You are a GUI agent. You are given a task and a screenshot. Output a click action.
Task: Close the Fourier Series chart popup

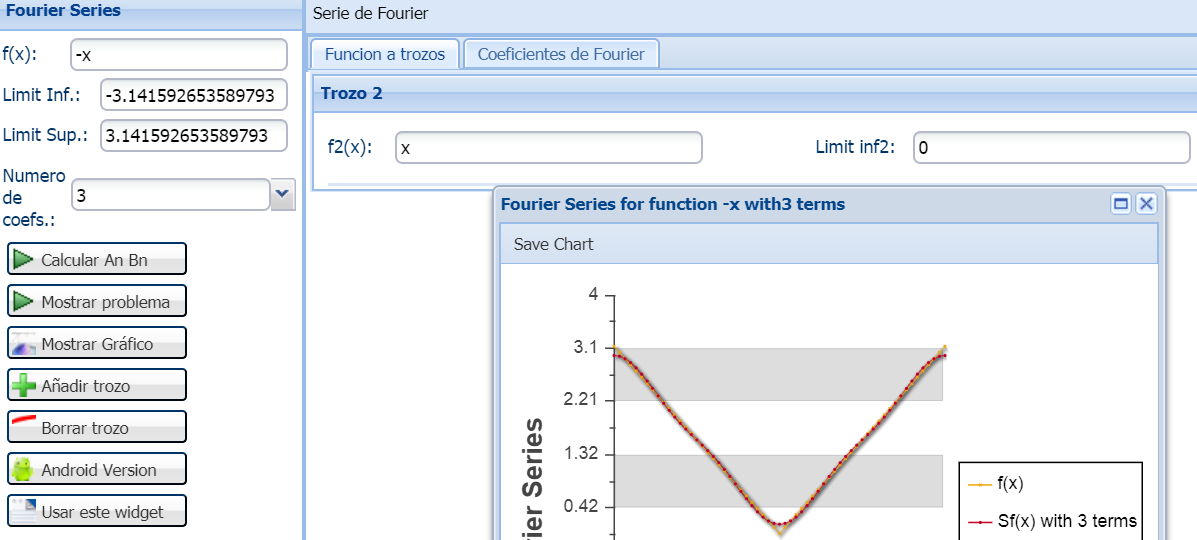tap(1146, 204)
